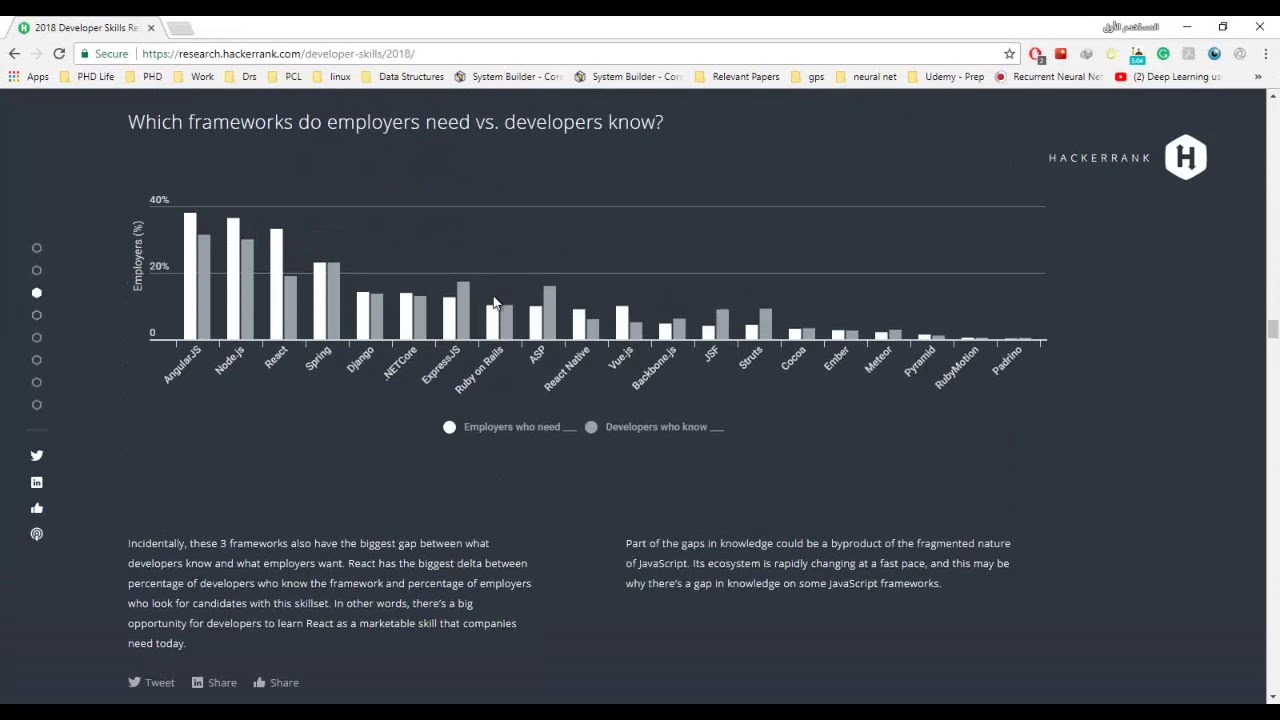Click the 'Ruby on Rails' axis label
This screenshot has height=720, width=1280.
(479, 370)
